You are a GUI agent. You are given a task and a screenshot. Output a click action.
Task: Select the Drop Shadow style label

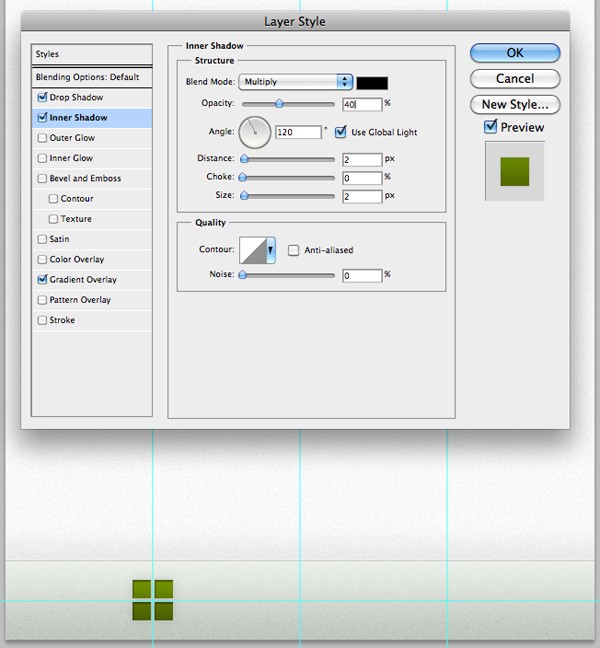pos(76,97)
